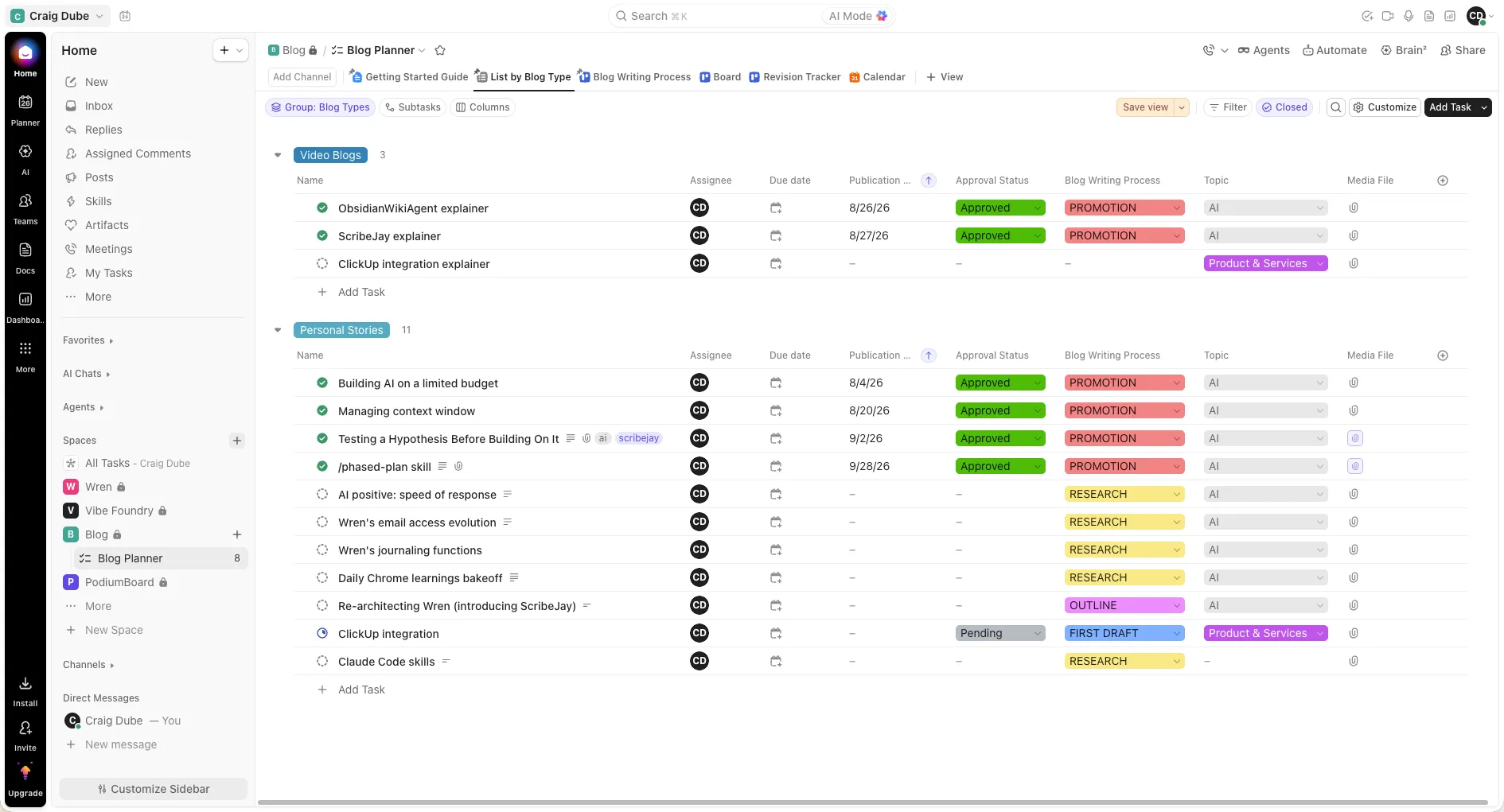
Task: Click the Product & Services topic tag for ClickUp integration explainer
Action: point(1265,263)
